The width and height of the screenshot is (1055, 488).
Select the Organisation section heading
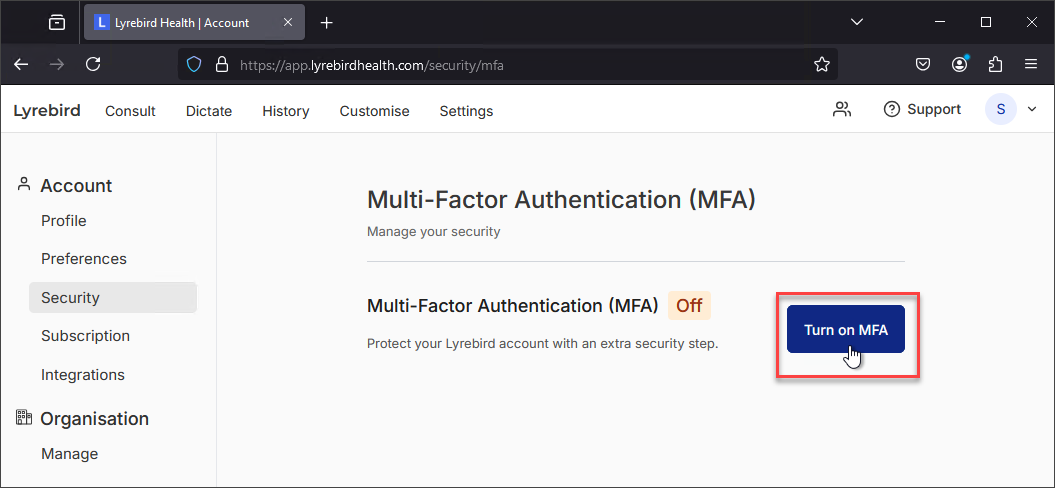click(94, 419)
